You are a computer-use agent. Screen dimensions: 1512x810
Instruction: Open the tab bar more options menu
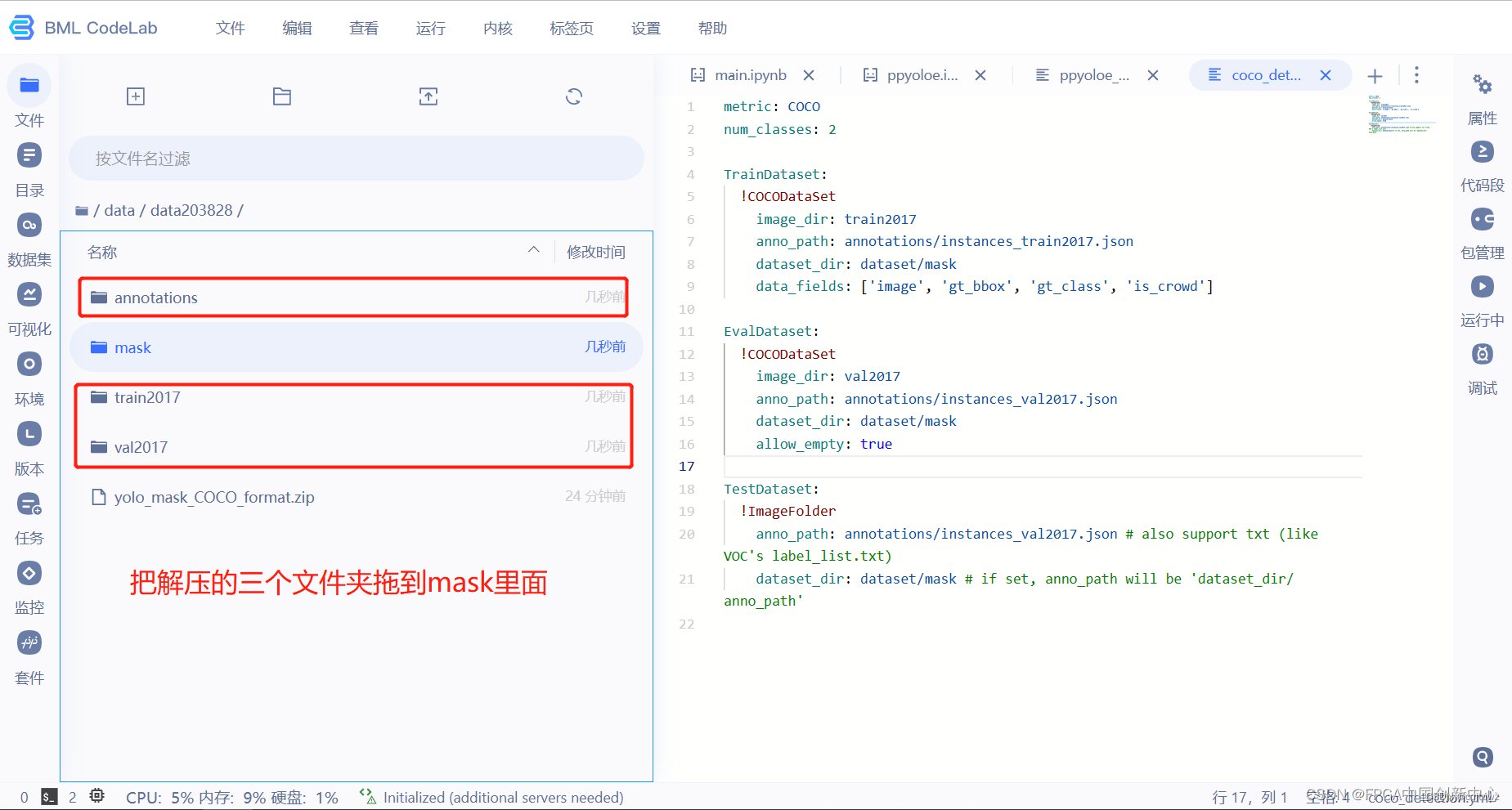point(1416,75)
